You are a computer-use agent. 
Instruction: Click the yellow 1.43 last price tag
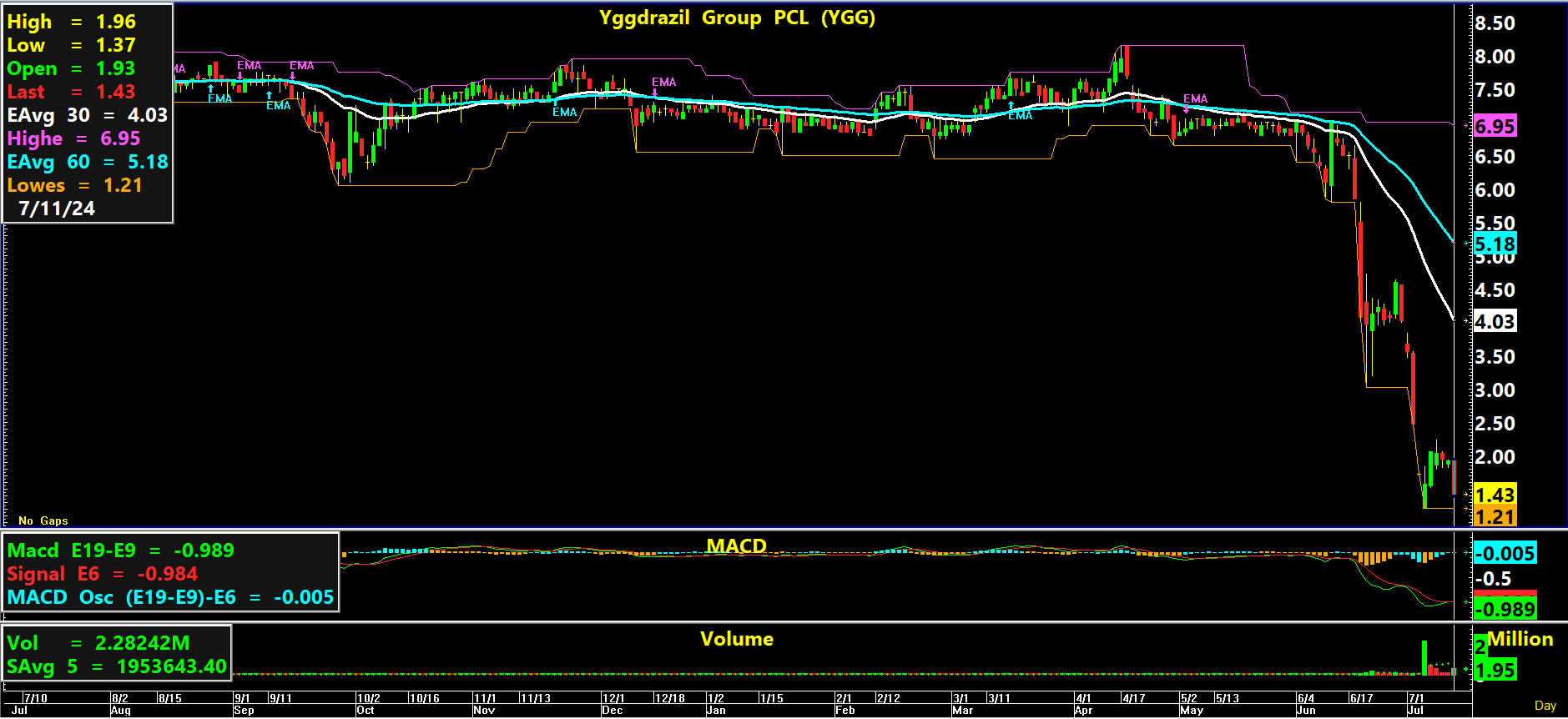coord(1495,495)
